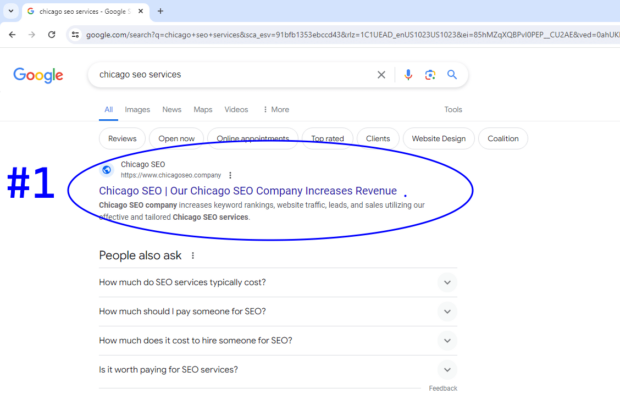Switch to the Images tab

pyautogui.click(x=137, y=109)
